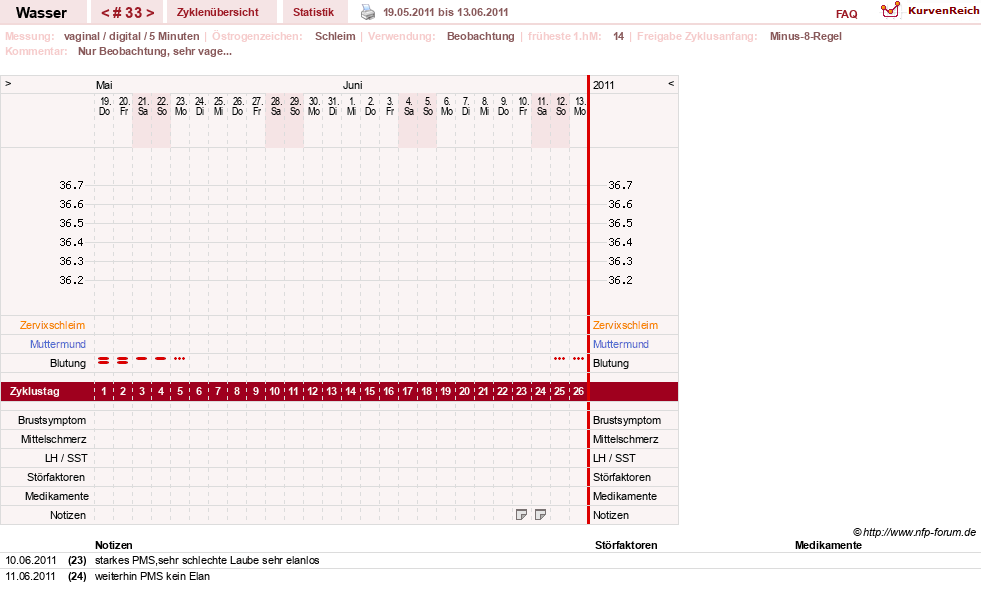Screen dimensions: 981x604
Task: Click the spotting dots on cycle day 26
Action: (x=578, y=359)
